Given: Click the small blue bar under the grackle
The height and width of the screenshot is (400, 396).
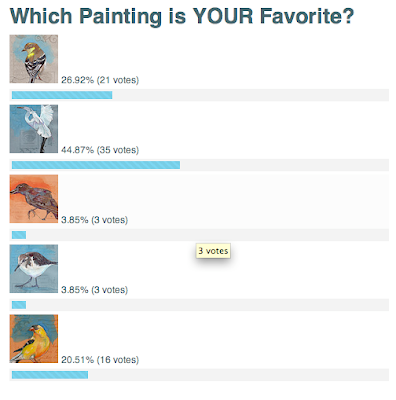Looking at the screenshot, I should 19,235.
